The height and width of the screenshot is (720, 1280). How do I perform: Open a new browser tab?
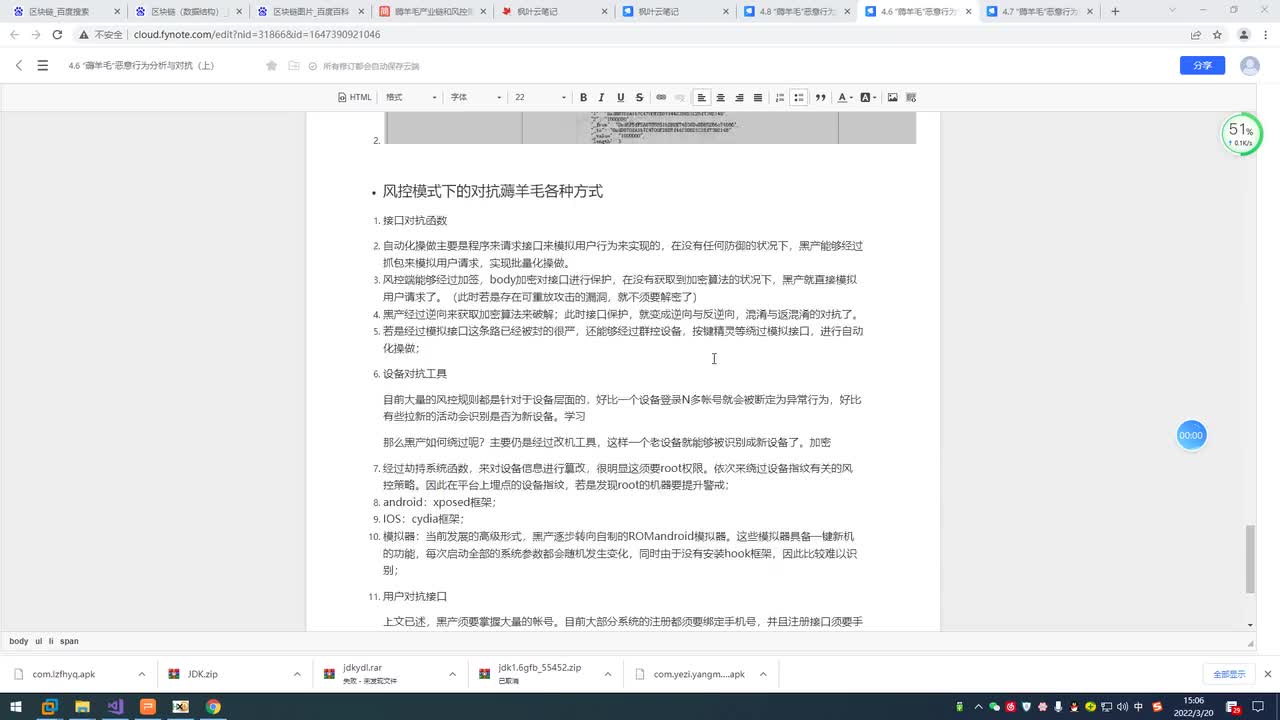[1115, 11]
